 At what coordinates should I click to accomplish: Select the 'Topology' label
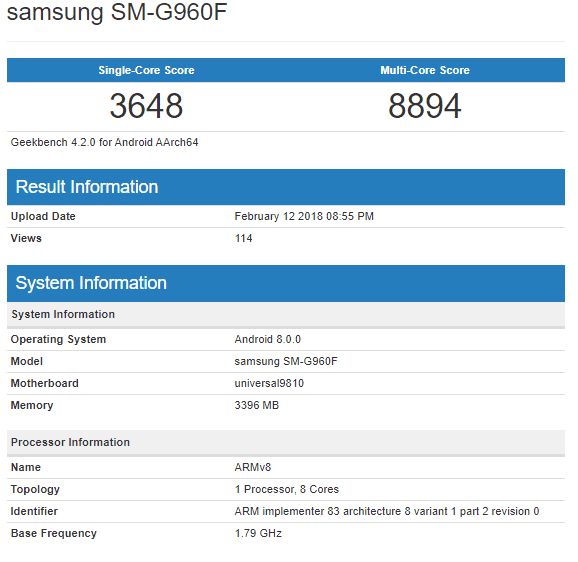coord(35,489)
